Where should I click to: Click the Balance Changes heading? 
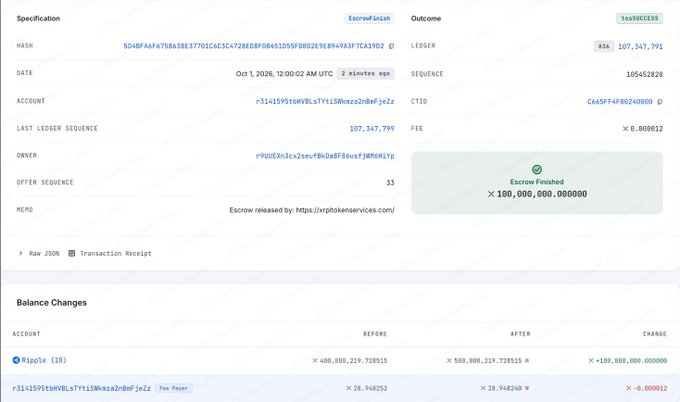pos(52,303)
